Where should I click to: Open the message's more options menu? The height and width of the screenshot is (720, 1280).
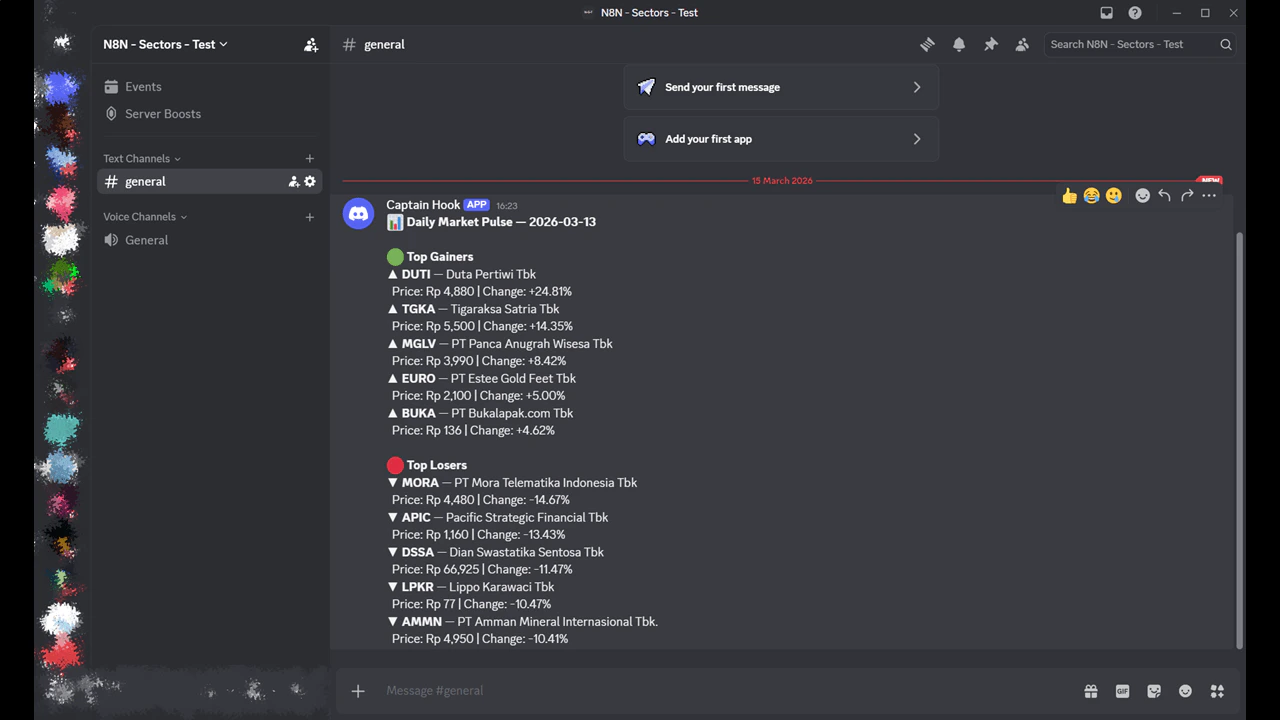(x=1209, y=195)
